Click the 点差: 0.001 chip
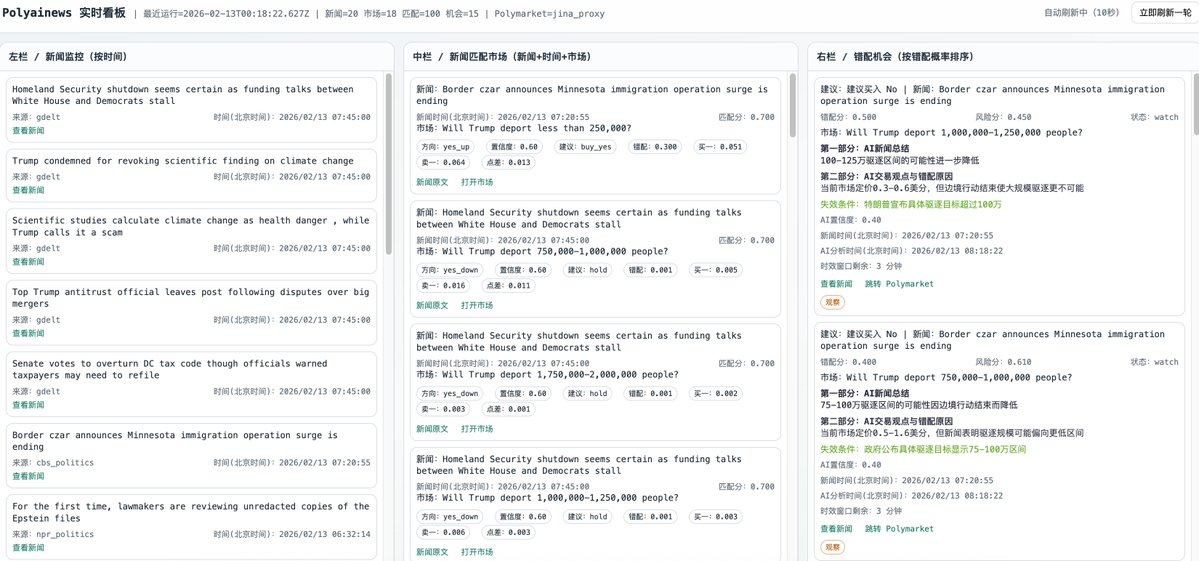Screen dimensions: 1199x561 point(507,409)
